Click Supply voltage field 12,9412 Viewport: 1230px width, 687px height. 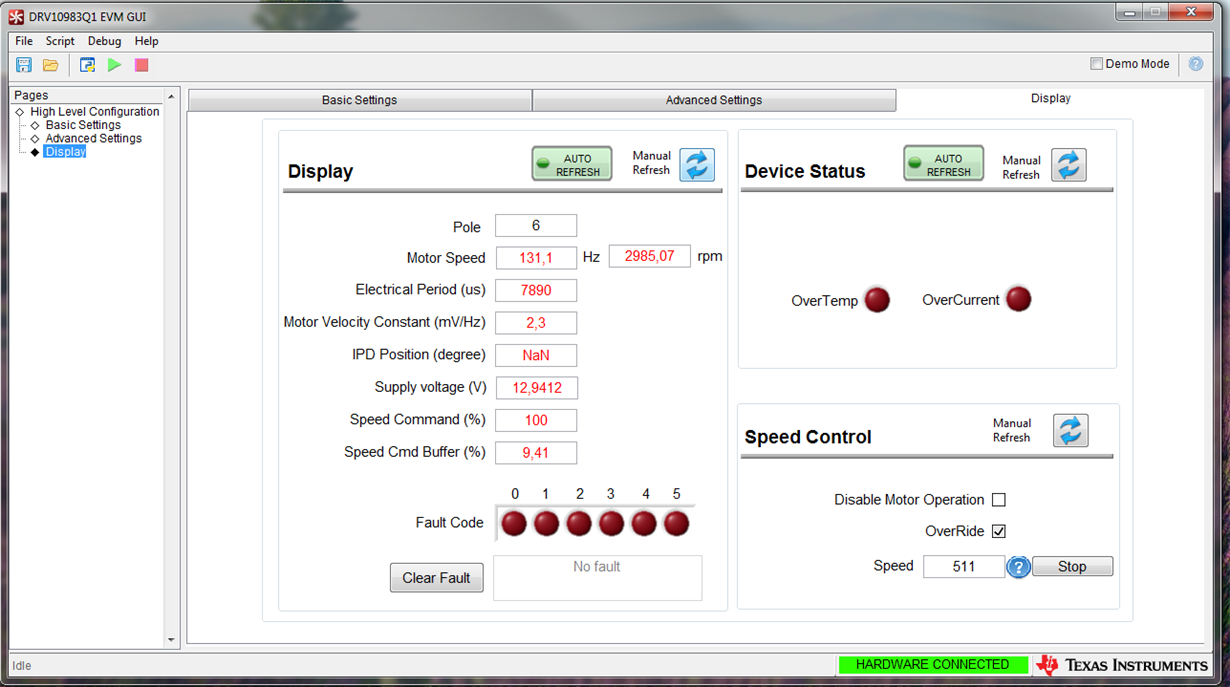coord(536,388)
